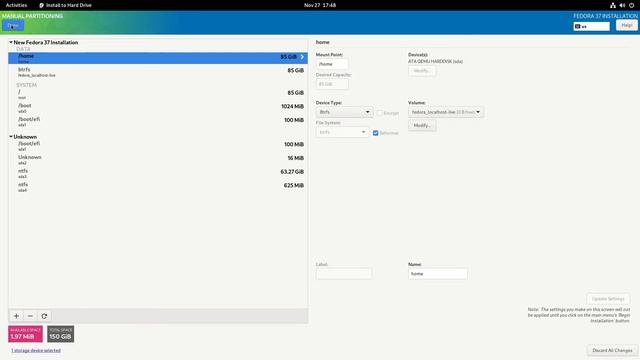Open the Volume fedora_localhost-live dropdown
This screenshot has height=360, width=640.
point(446,112)
